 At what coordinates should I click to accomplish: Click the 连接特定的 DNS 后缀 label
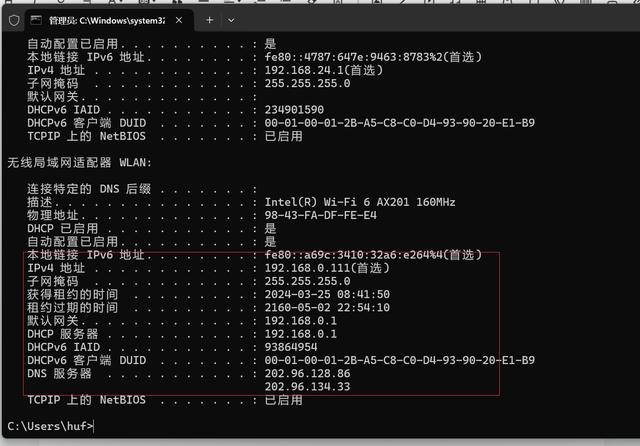click(89, 189)
